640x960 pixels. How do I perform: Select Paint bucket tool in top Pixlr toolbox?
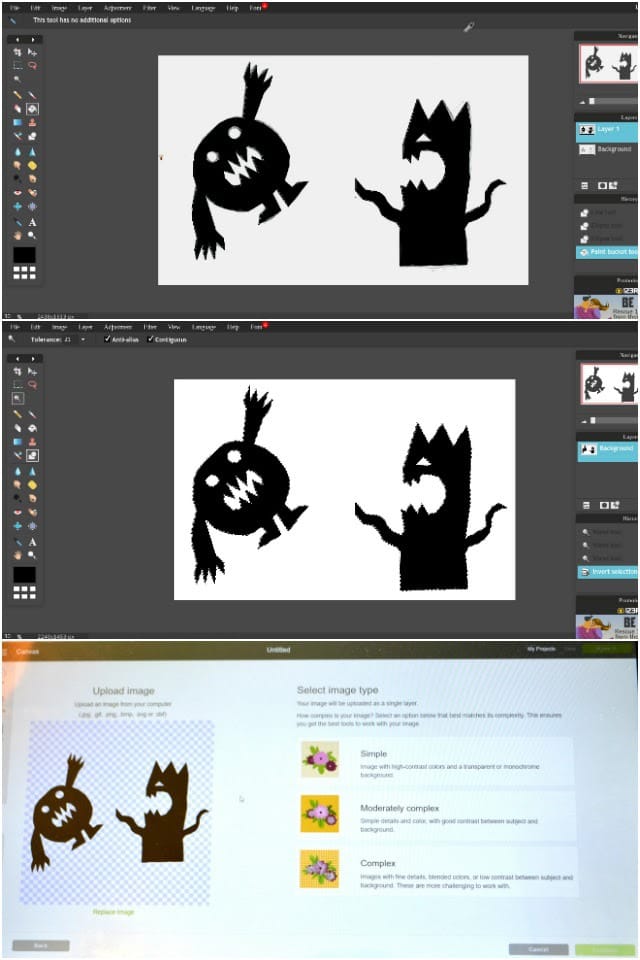tap(32, 109)
